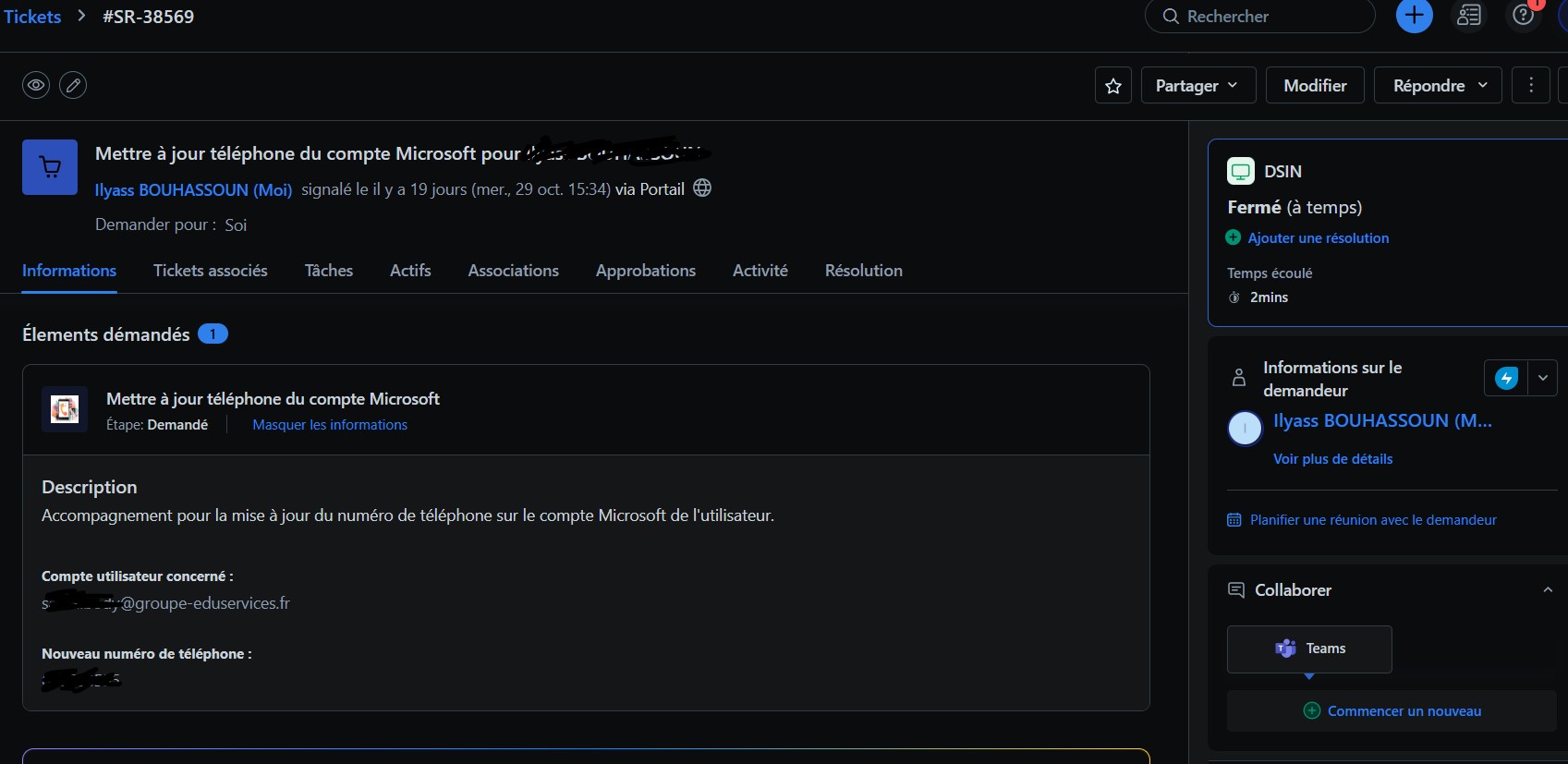Click the pencil edit icon
The height and width of the screenshot is (764, 1568).
point(73,85)
